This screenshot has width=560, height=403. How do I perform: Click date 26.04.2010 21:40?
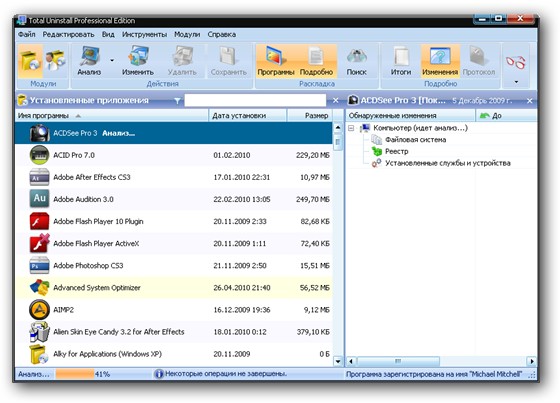(242, 288)
